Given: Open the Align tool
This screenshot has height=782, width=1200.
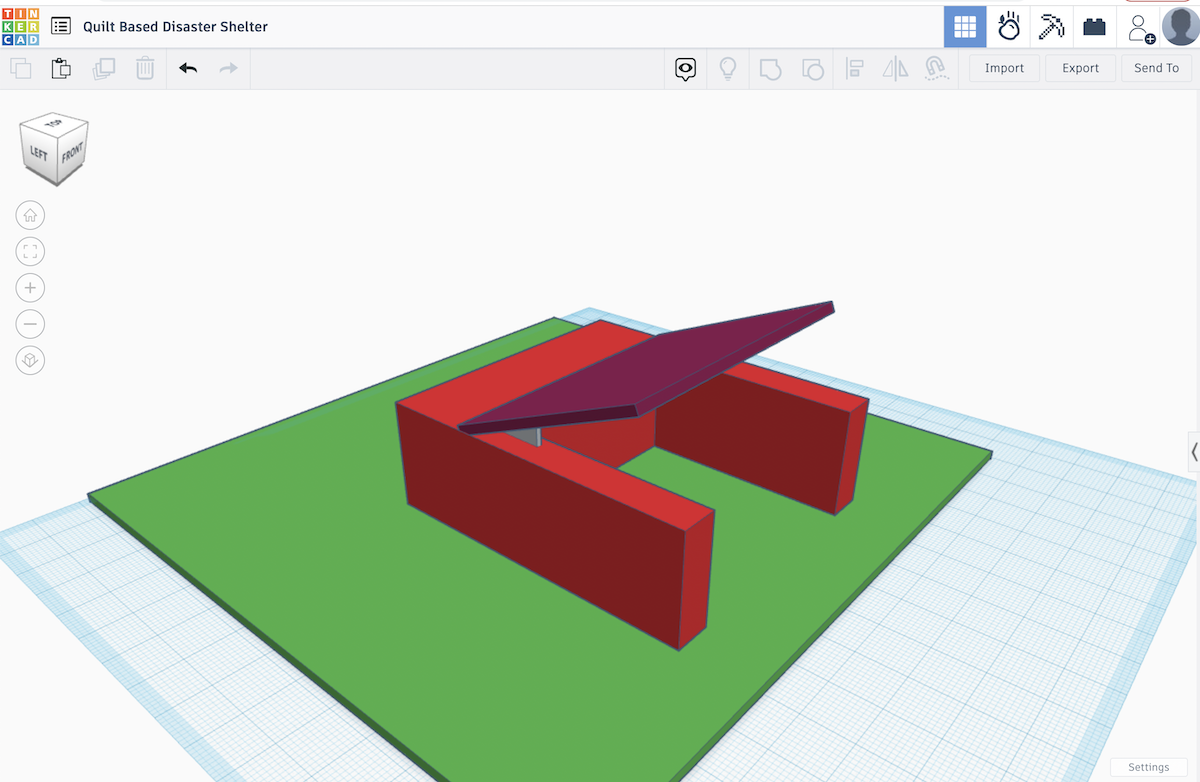Looking at the screenshot, I should 855,68.
